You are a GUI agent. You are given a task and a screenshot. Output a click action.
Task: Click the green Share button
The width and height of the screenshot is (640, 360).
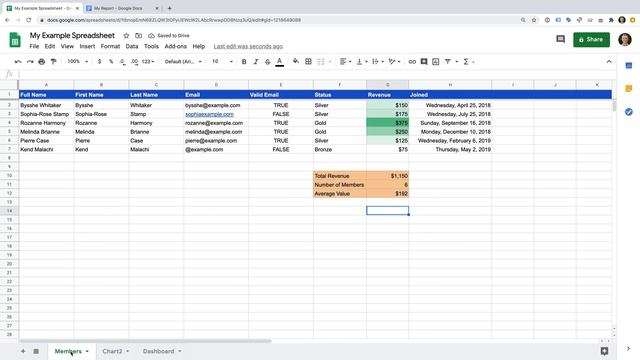[591, 40]
